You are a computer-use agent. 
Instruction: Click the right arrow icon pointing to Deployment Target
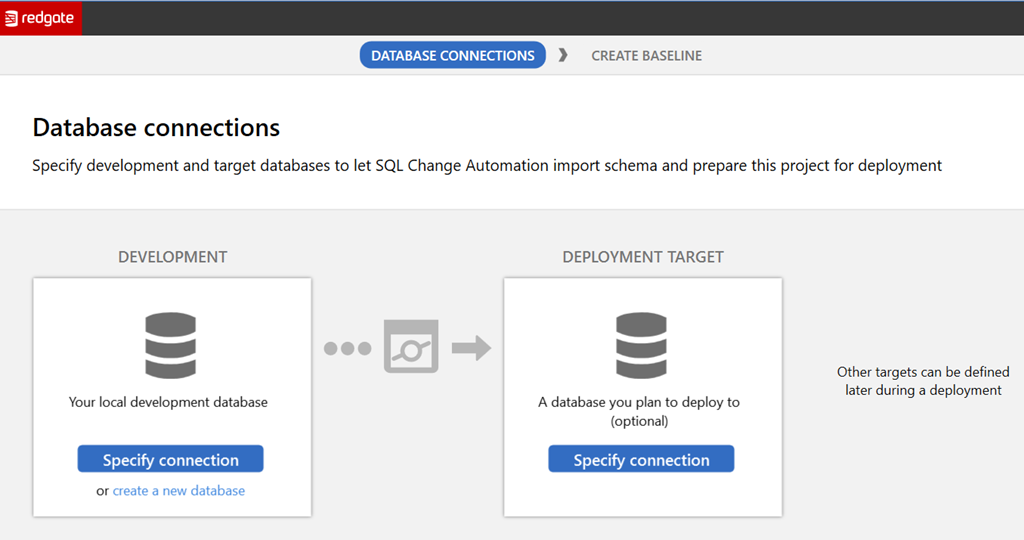tap(471, 348)
